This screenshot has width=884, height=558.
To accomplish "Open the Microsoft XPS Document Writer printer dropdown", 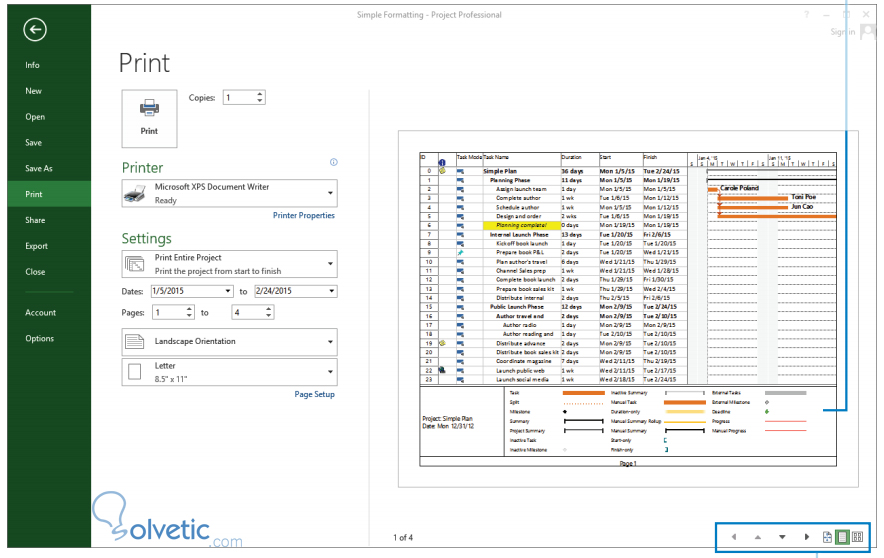I will (229, 193).
